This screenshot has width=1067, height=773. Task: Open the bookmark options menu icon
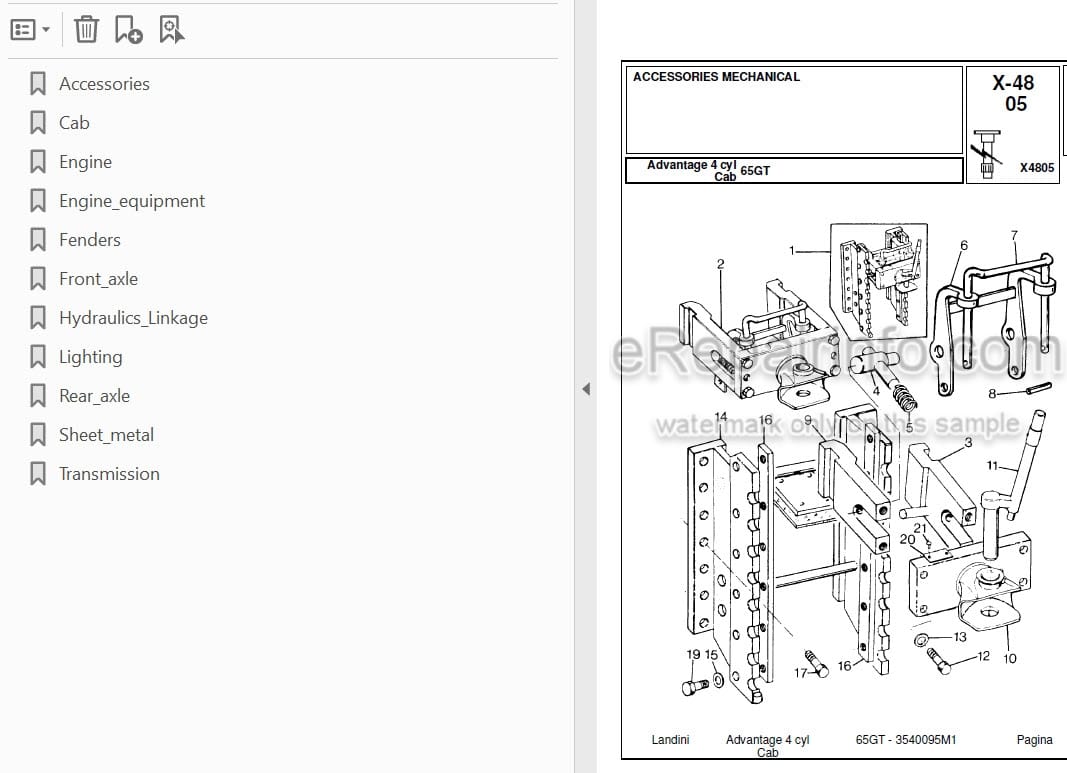[22, 30]
